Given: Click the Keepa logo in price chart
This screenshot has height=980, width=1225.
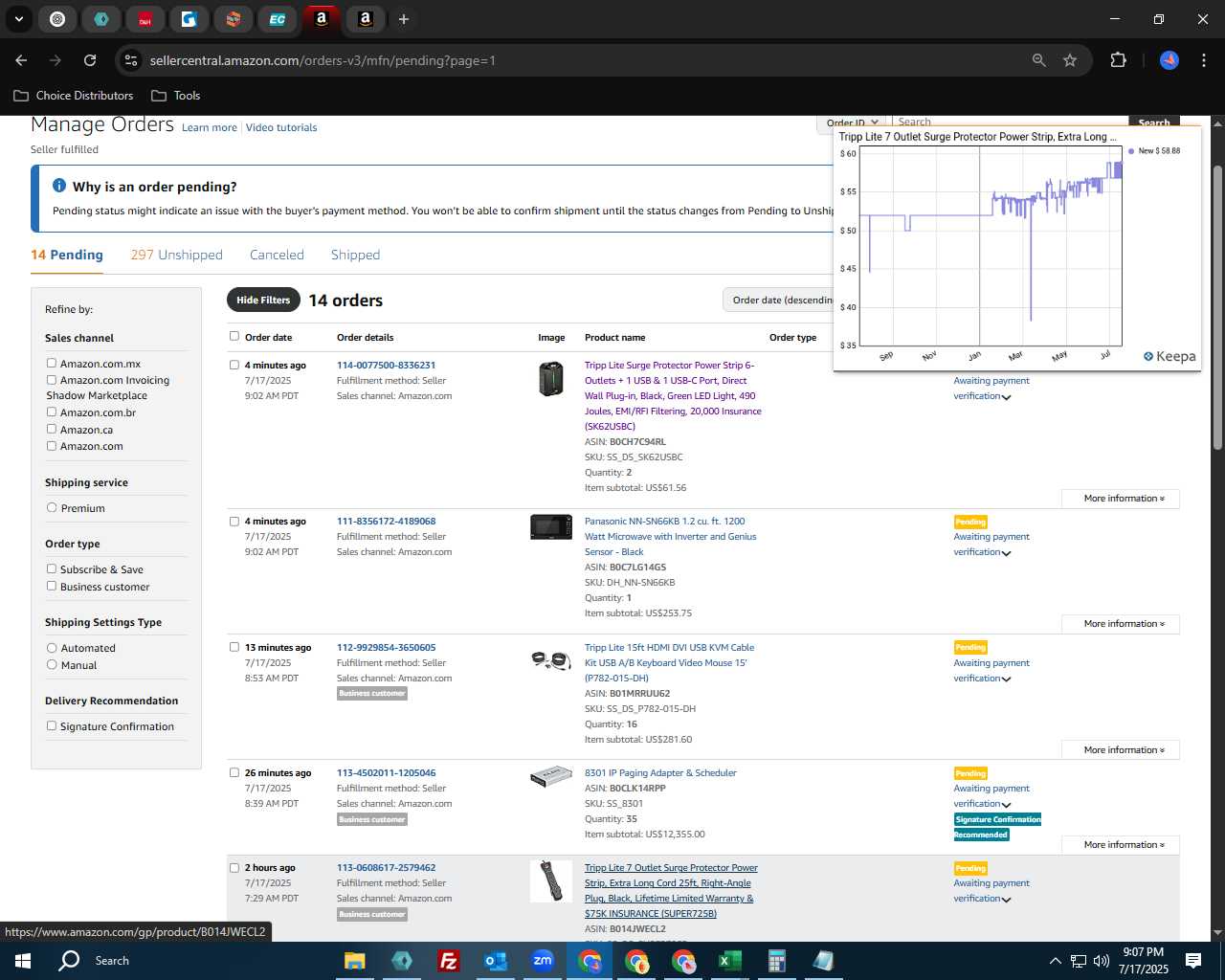Looking at the screenshot, I should click(x=1169, y=356).
